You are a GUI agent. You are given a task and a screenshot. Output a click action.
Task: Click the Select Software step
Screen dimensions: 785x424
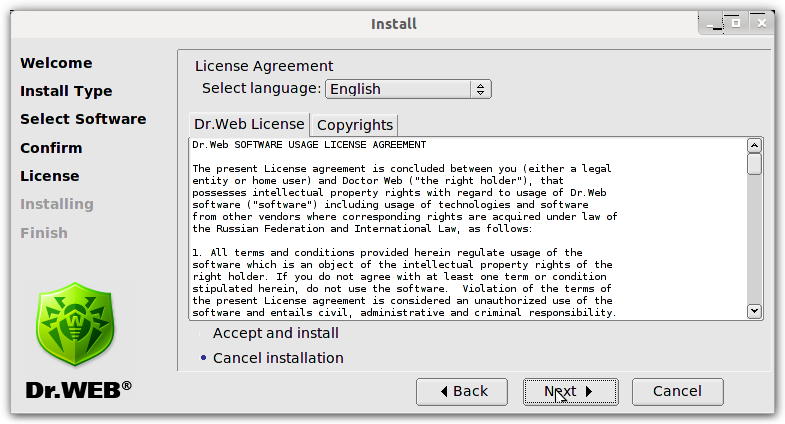[x=83, y=119]
